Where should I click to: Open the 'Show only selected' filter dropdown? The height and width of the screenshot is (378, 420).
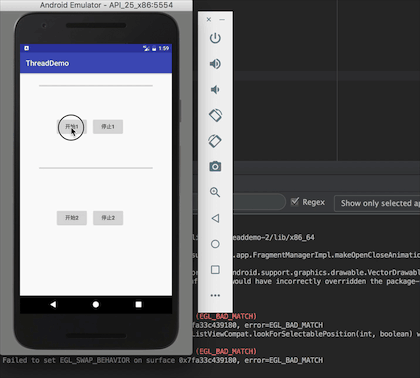(x=377, y=203)
